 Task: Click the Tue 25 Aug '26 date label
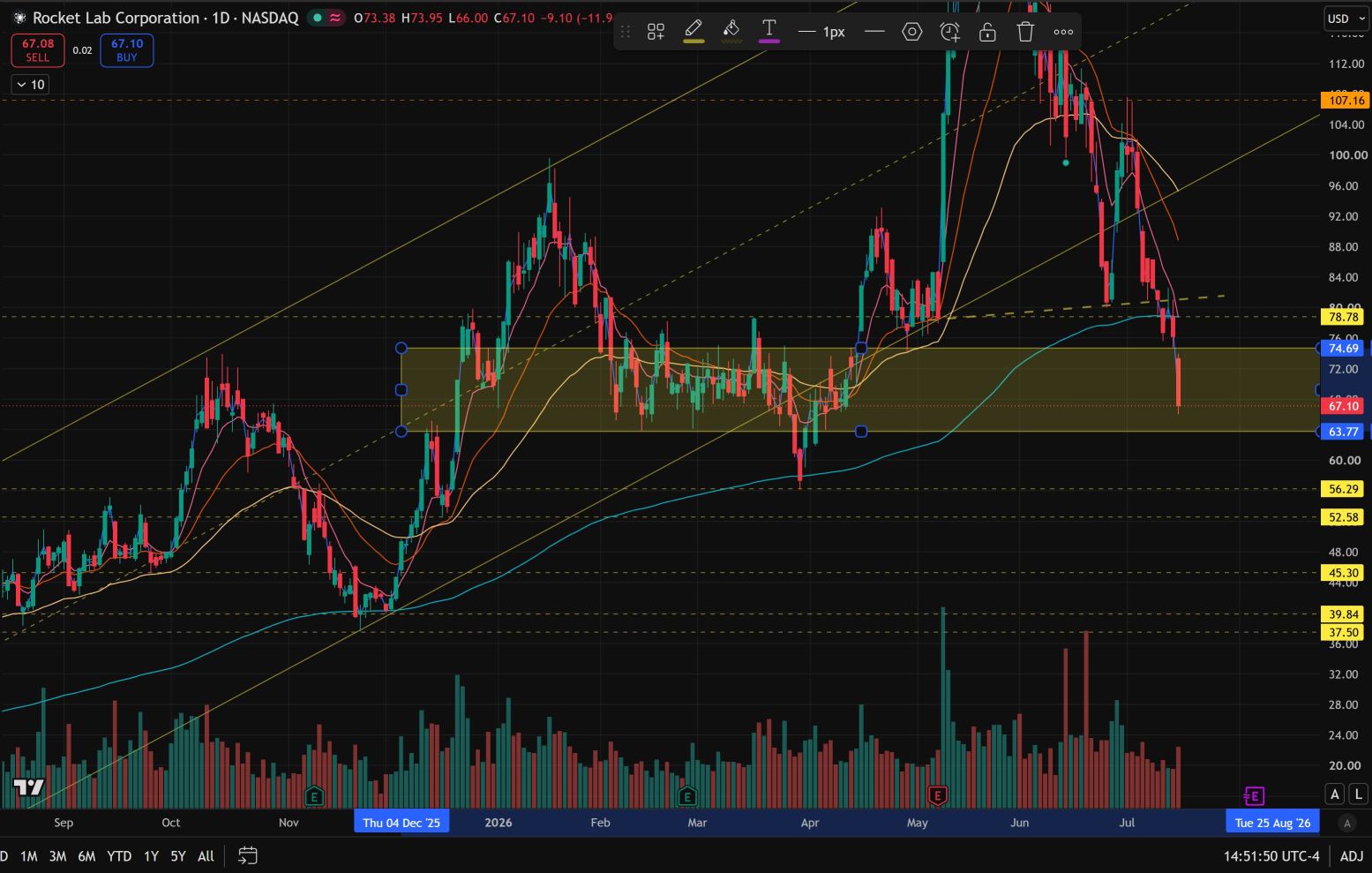coord(1272,823)
